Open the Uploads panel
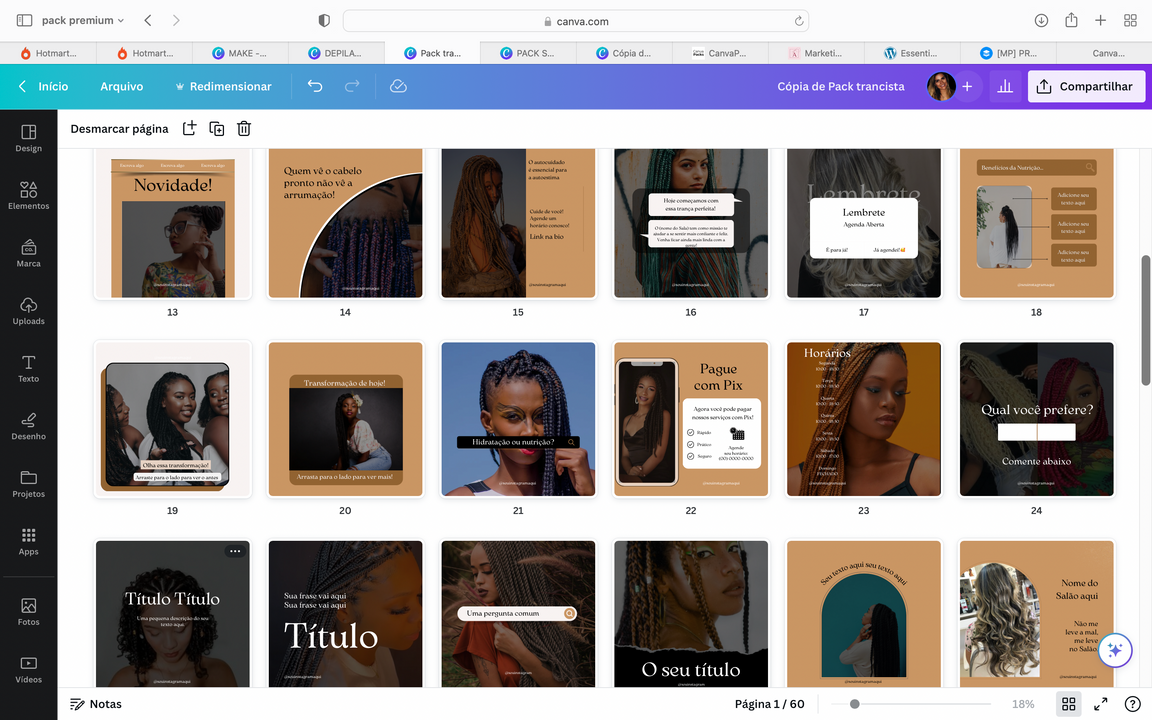This screenshot has width=1152, height=720. click(x=28, y=310)
